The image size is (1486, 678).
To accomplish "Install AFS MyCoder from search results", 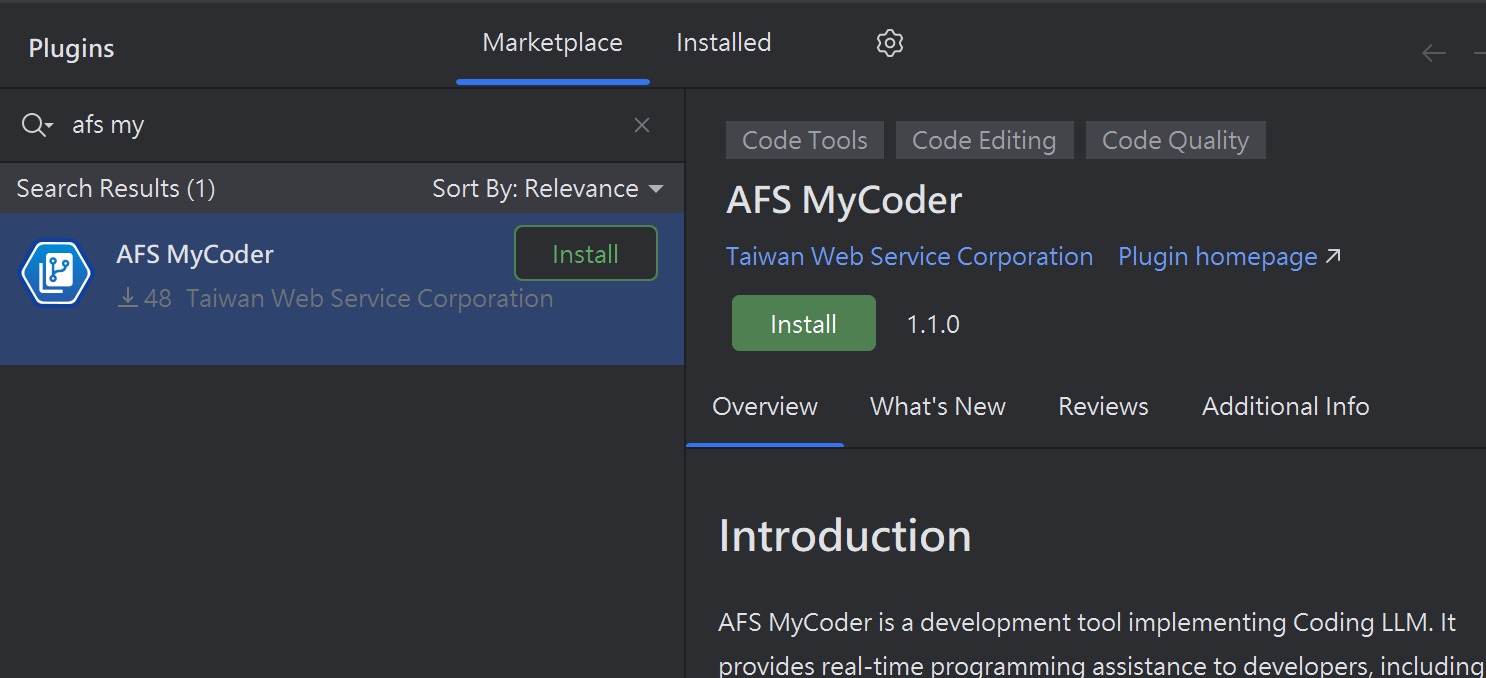I will (x=586, y=254).
